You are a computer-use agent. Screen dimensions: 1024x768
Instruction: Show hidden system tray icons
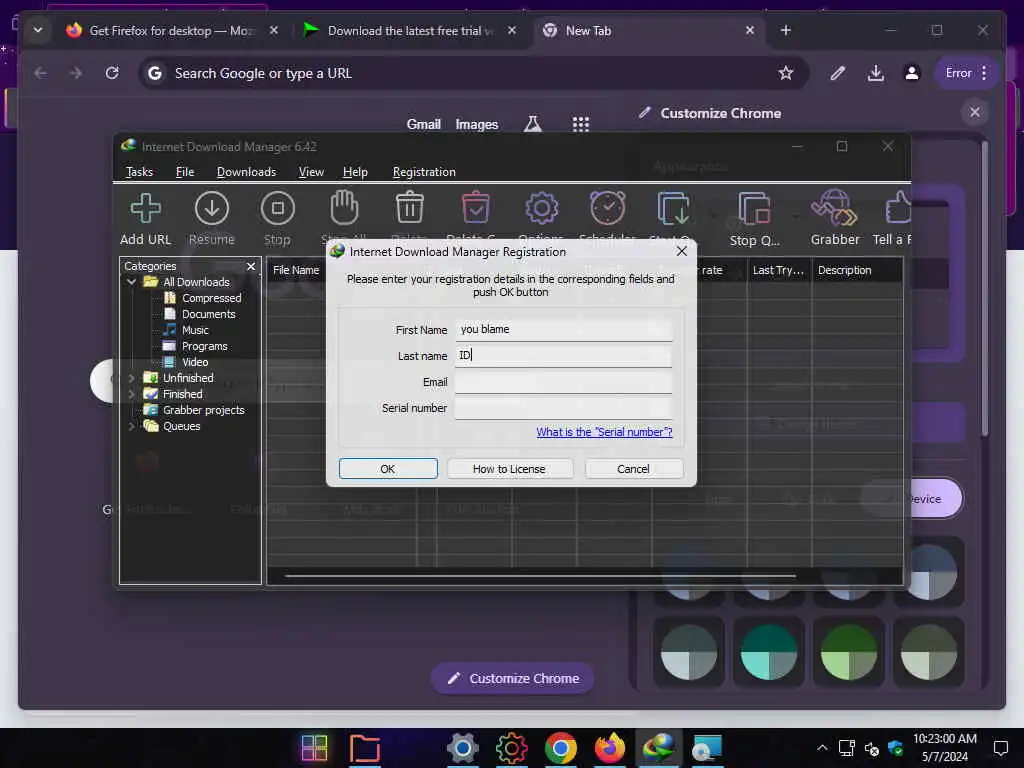pos(822,748)
